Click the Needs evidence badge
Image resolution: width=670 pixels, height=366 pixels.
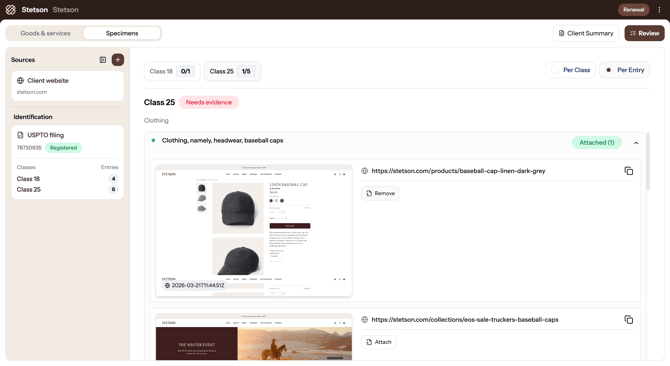pos(209,102)
